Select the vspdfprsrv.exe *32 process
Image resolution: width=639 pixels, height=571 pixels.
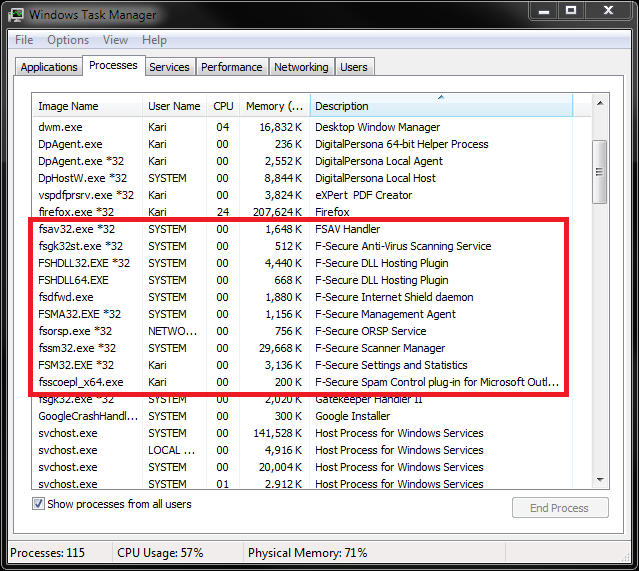click(302, 195)
